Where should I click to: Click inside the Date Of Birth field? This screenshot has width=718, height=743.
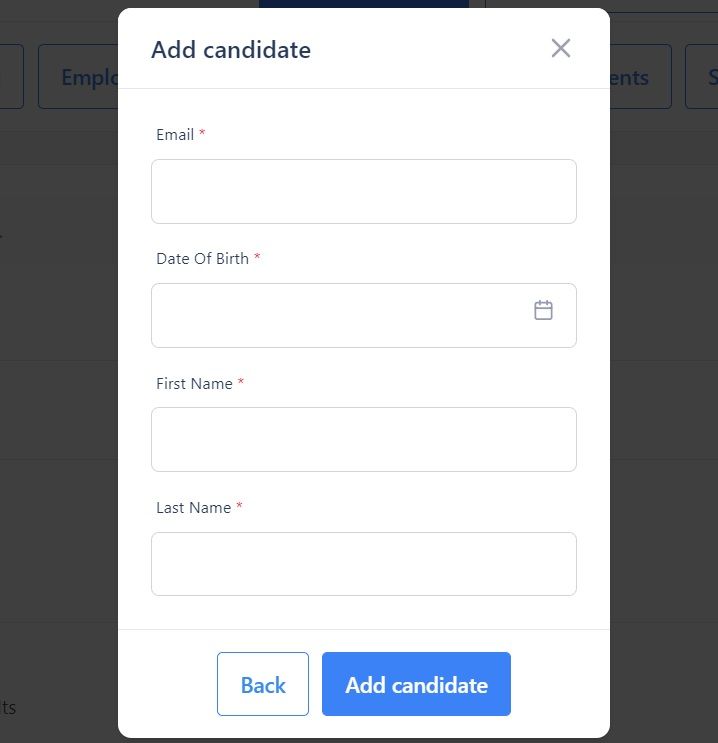364,316
